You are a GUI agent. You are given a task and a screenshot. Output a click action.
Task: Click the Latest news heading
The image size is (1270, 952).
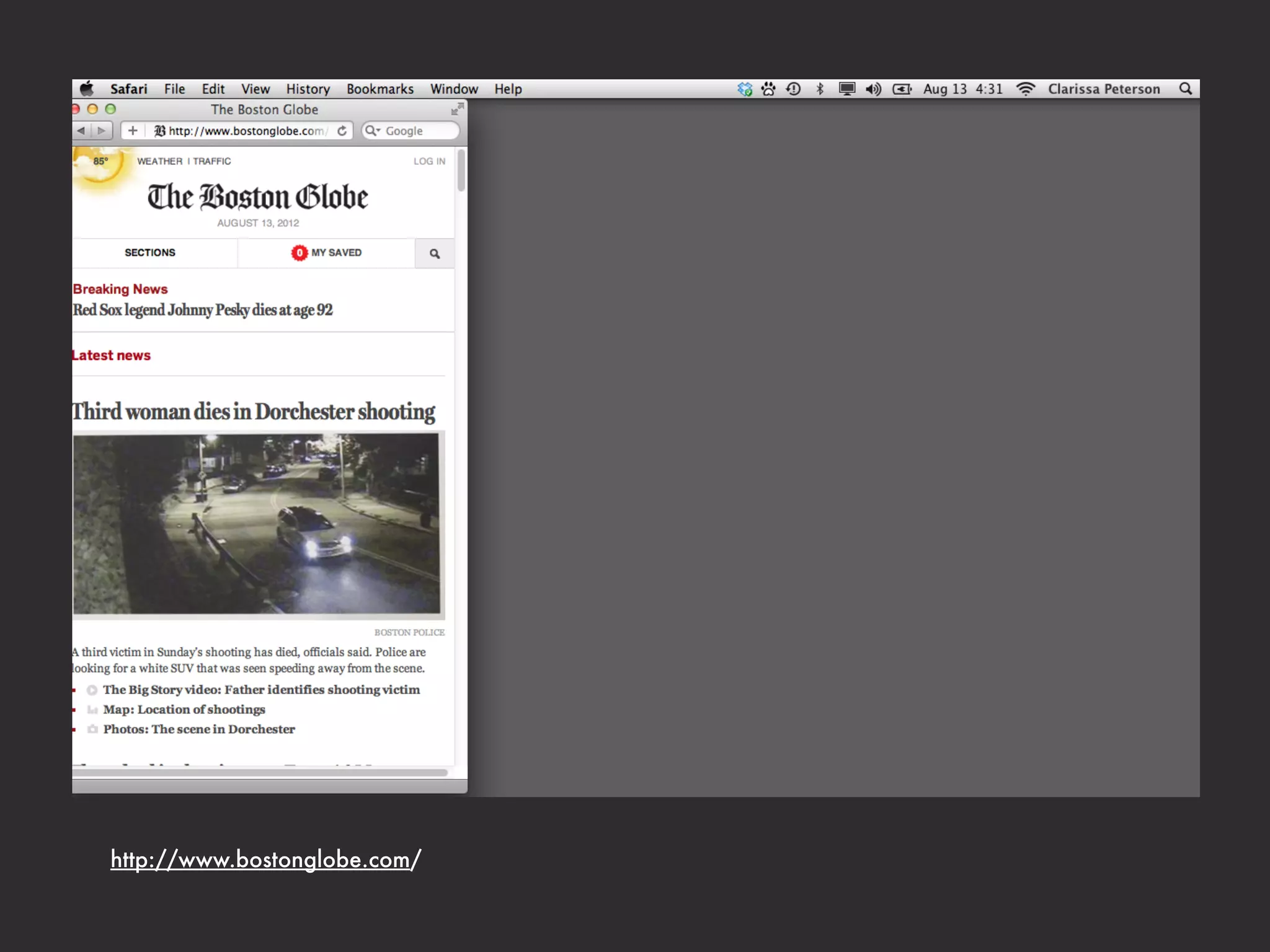pyautogui.click(x=112, y=355)
